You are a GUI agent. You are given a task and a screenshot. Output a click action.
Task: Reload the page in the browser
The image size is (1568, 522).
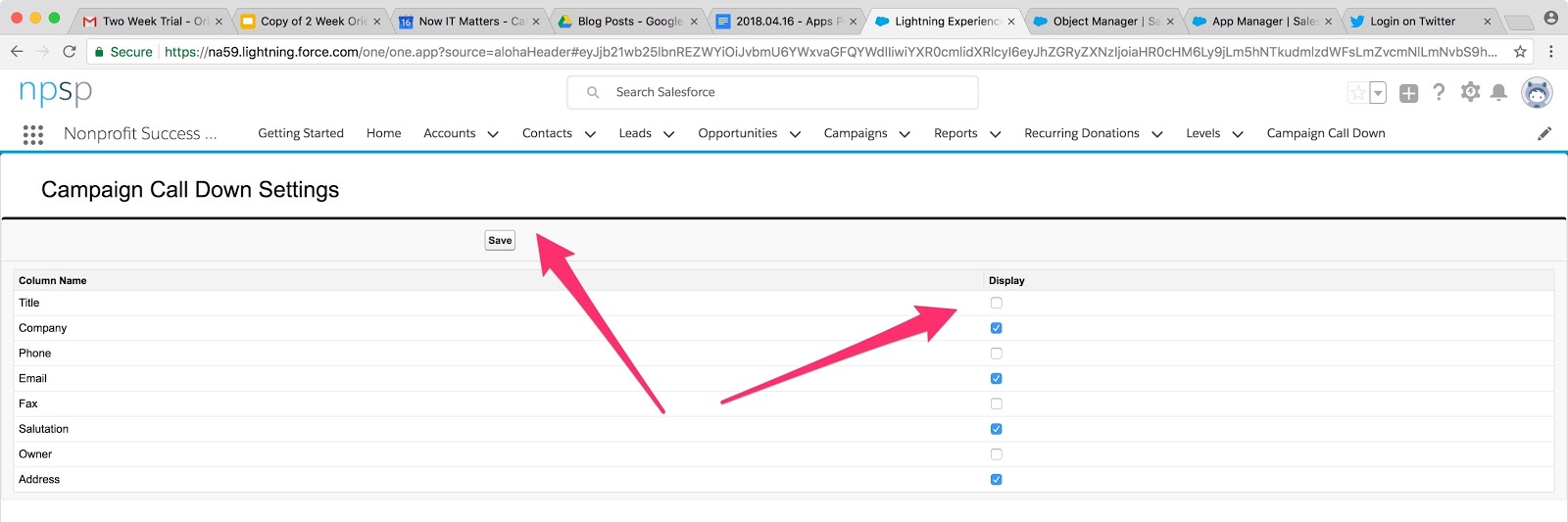[x=69, y=52]
